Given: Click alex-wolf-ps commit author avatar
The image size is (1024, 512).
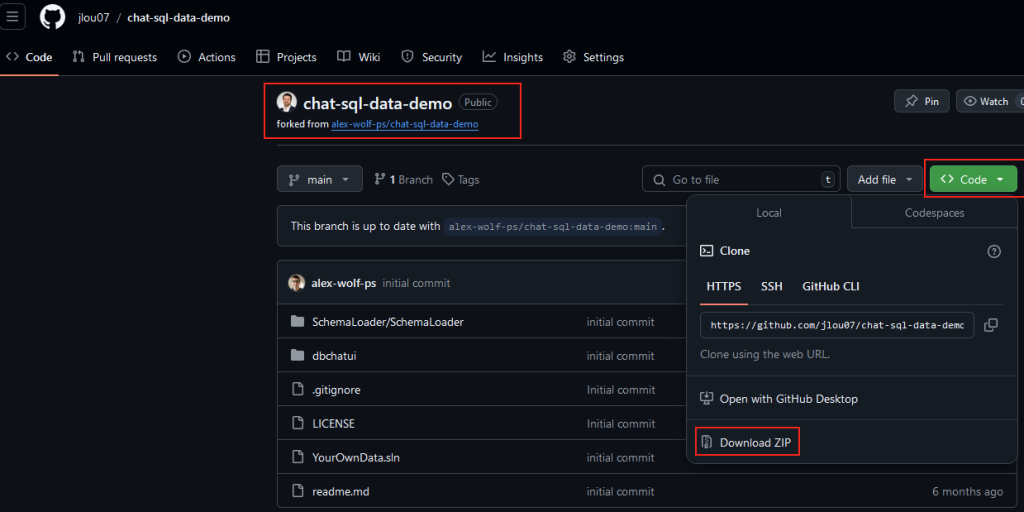Looking at the screenshot, I should pos(296,283).
